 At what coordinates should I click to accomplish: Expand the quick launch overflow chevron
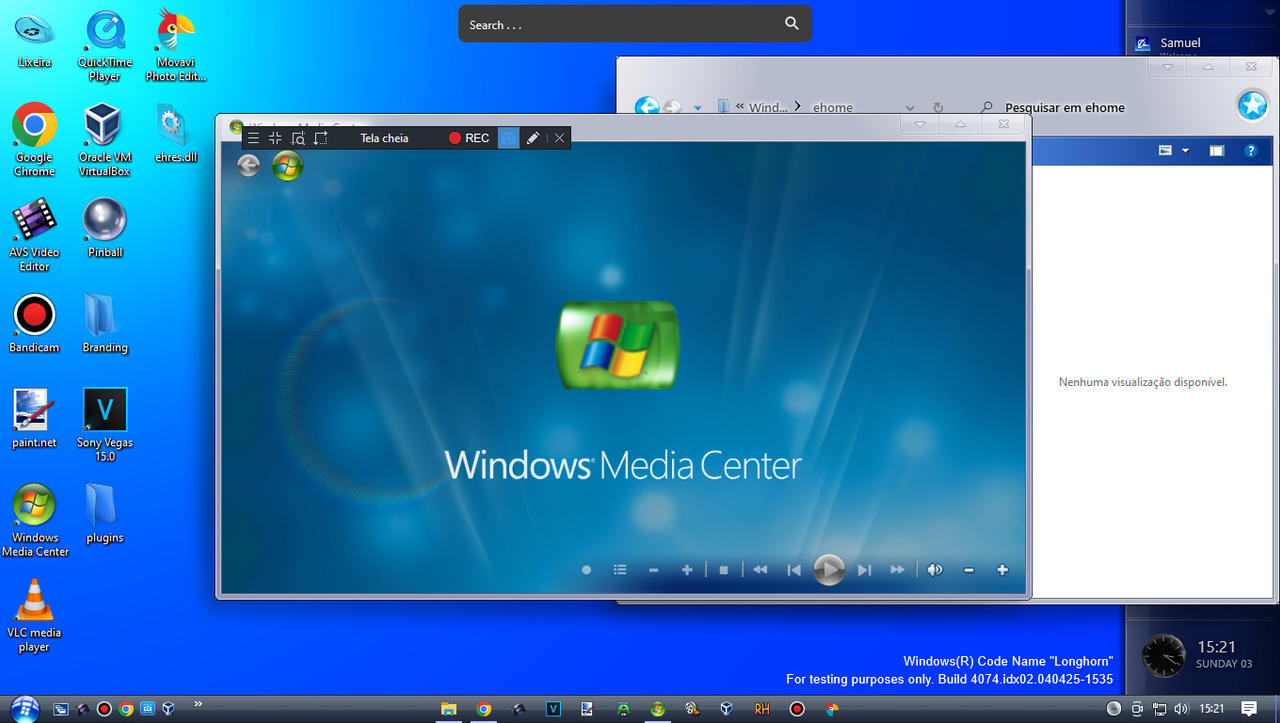point(198,704)
